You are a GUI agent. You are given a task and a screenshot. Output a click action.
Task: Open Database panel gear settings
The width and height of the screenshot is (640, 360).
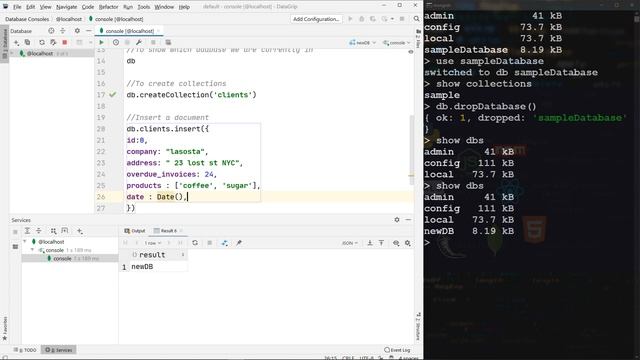77,31
